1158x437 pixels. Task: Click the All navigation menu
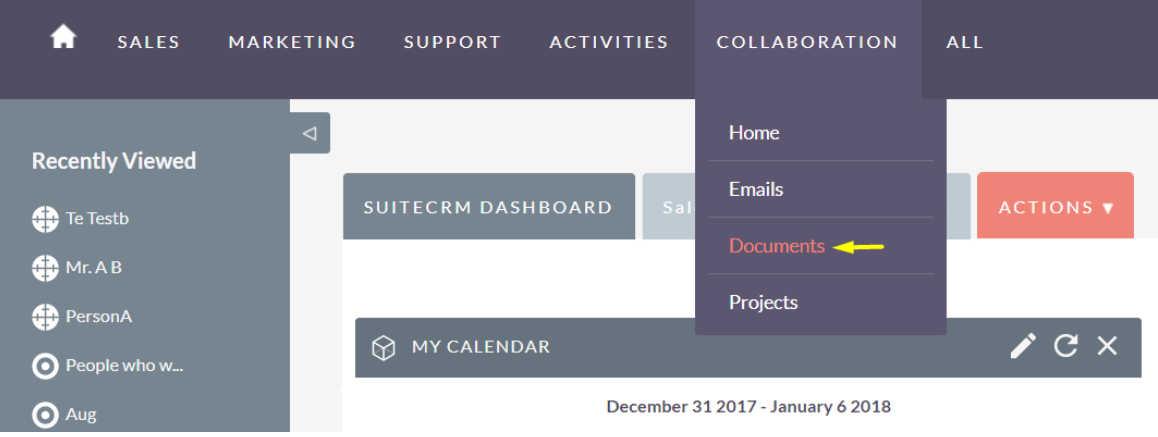[x=964, y=42]
